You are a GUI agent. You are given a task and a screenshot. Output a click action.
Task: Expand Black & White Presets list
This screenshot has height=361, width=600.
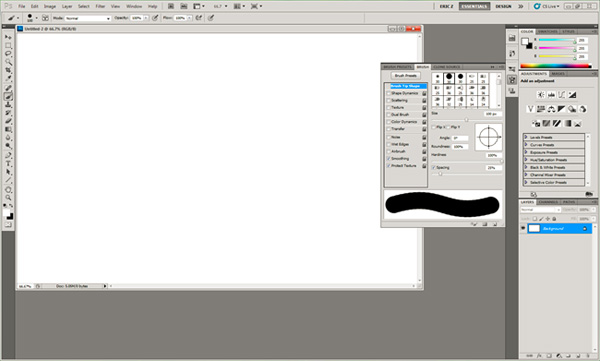(526, 167)
